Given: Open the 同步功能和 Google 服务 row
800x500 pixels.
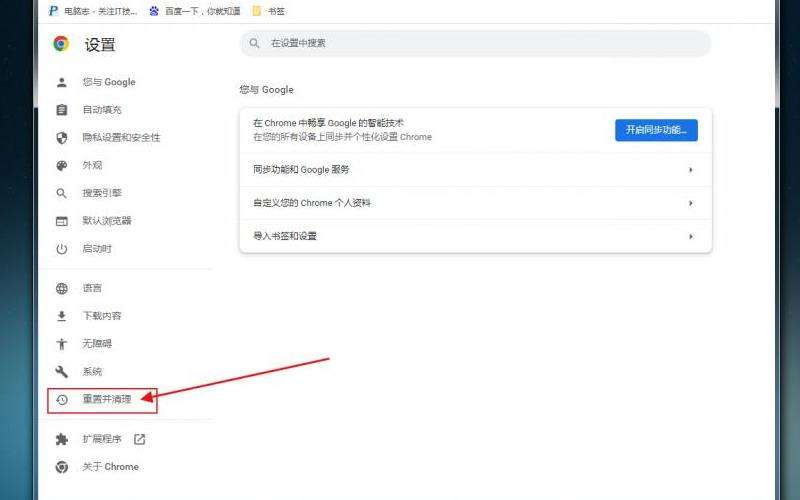Looking at the screenshot, I should (x=476, y=170).
